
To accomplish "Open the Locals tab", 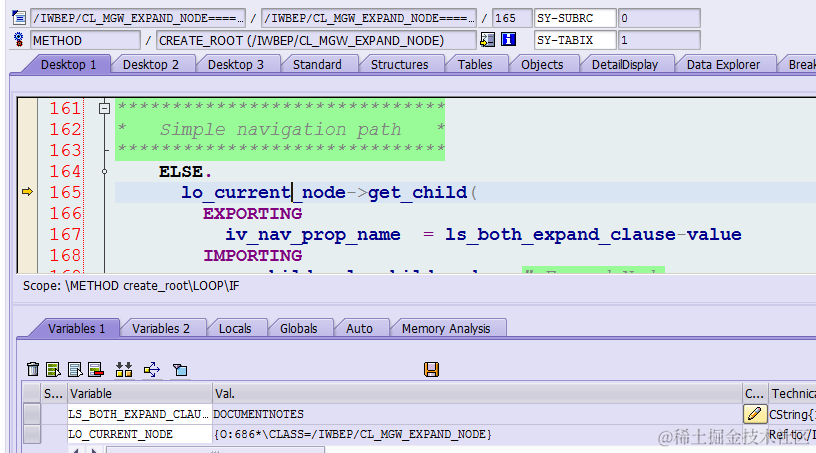I will coord(235,329).
